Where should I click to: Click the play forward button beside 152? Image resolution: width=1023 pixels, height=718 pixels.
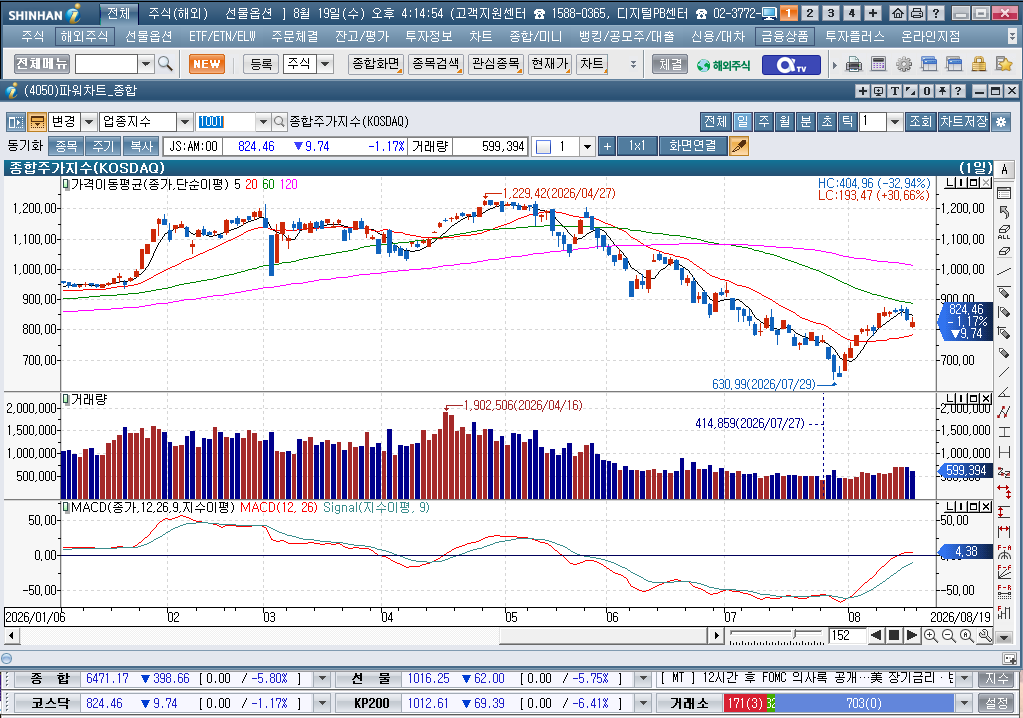click(x=912, y=635)
